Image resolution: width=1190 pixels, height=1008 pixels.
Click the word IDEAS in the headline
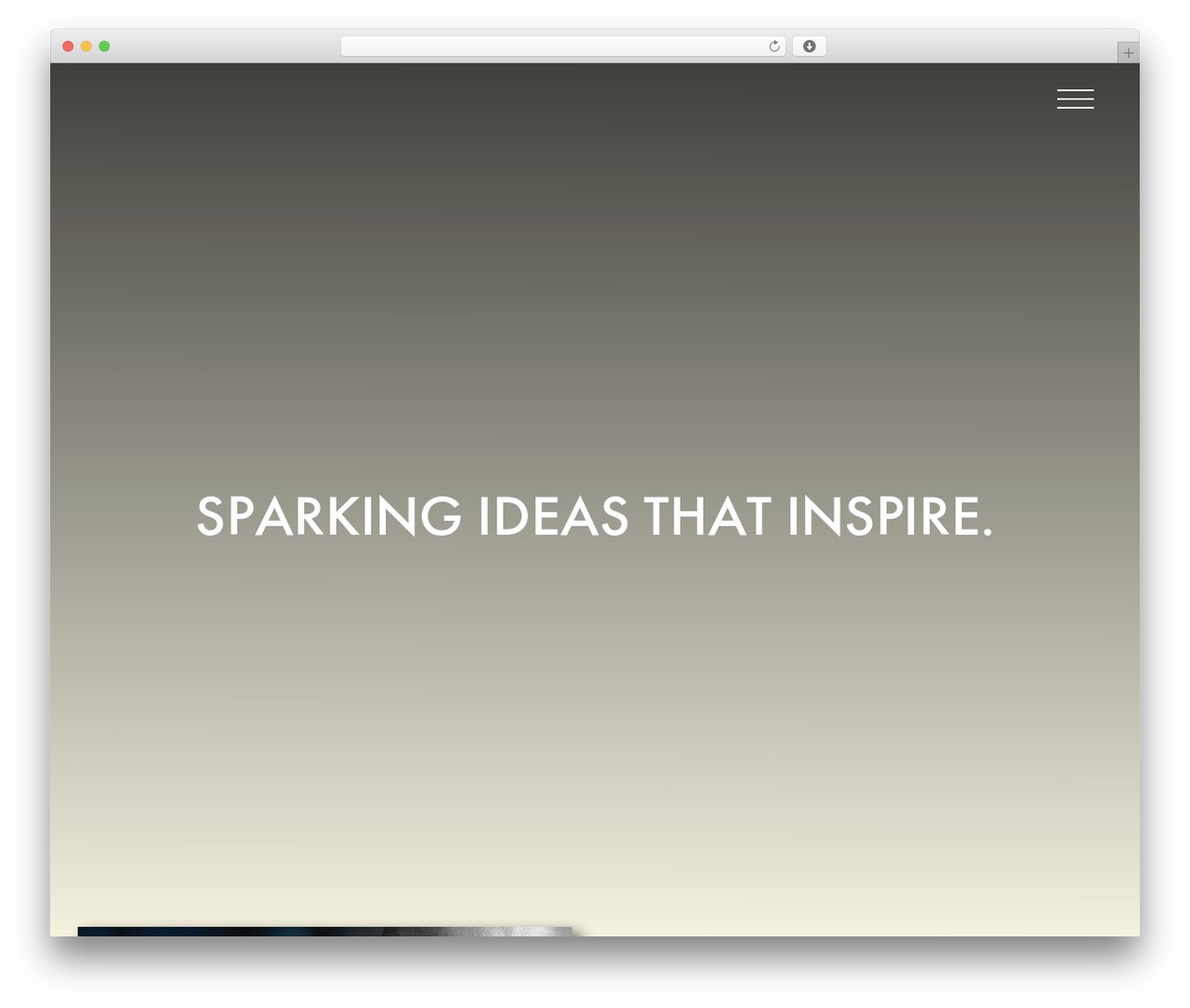(553, 516)
